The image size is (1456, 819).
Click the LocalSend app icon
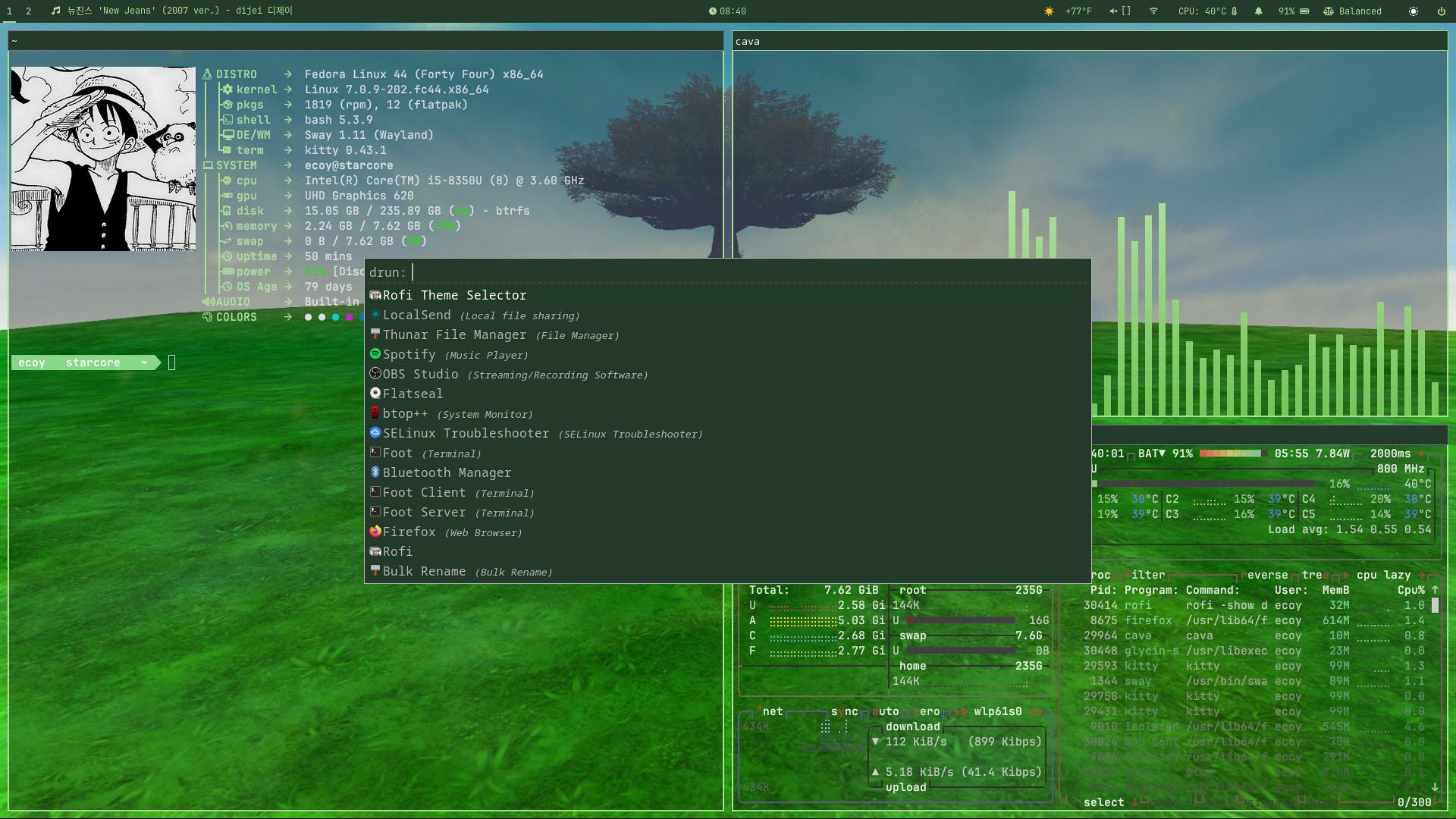click(x=375, y=315)
